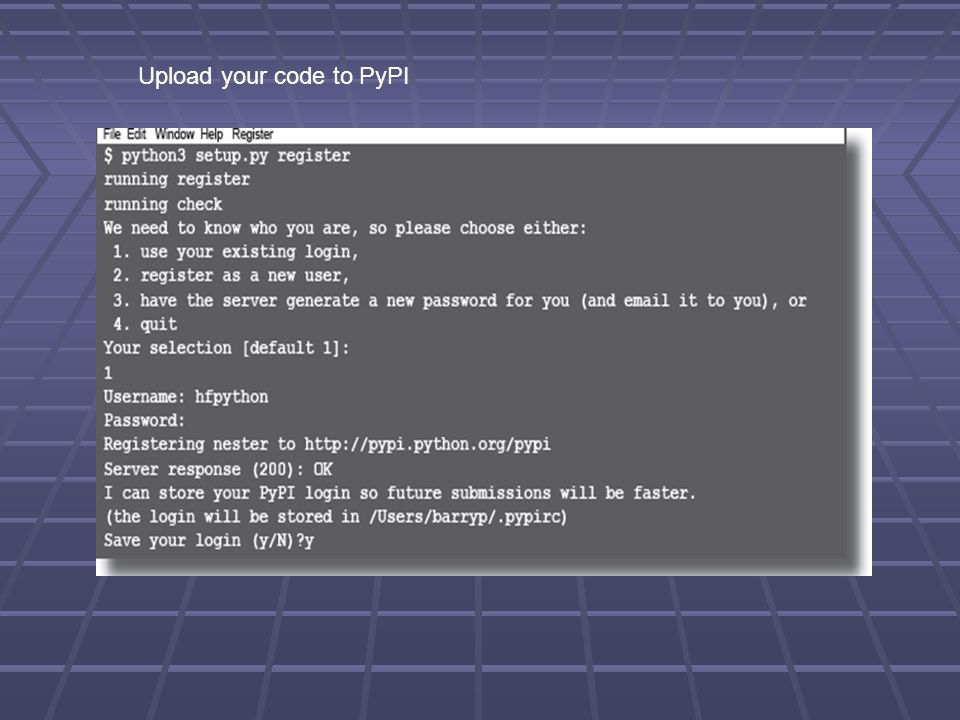This screenshot has width=960, height=720.
Task: Click the 'We need to know who you are' line
Action: pyautogui.click(x=345, y=228)
